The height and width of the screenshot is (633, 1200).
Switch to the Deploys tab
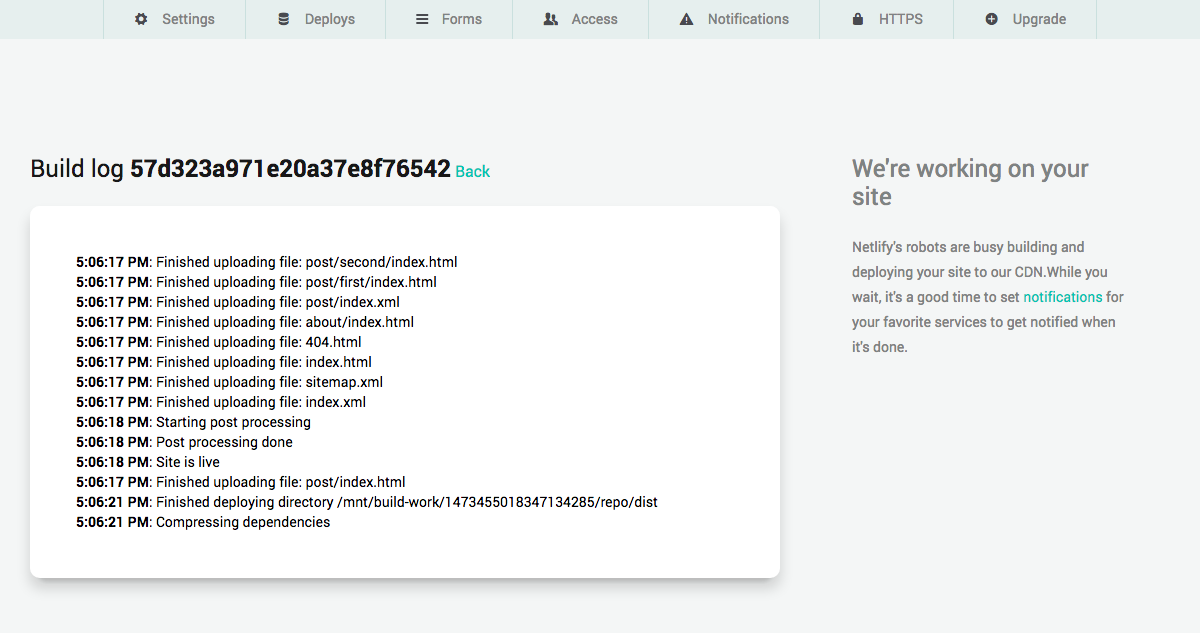(330, 19)
